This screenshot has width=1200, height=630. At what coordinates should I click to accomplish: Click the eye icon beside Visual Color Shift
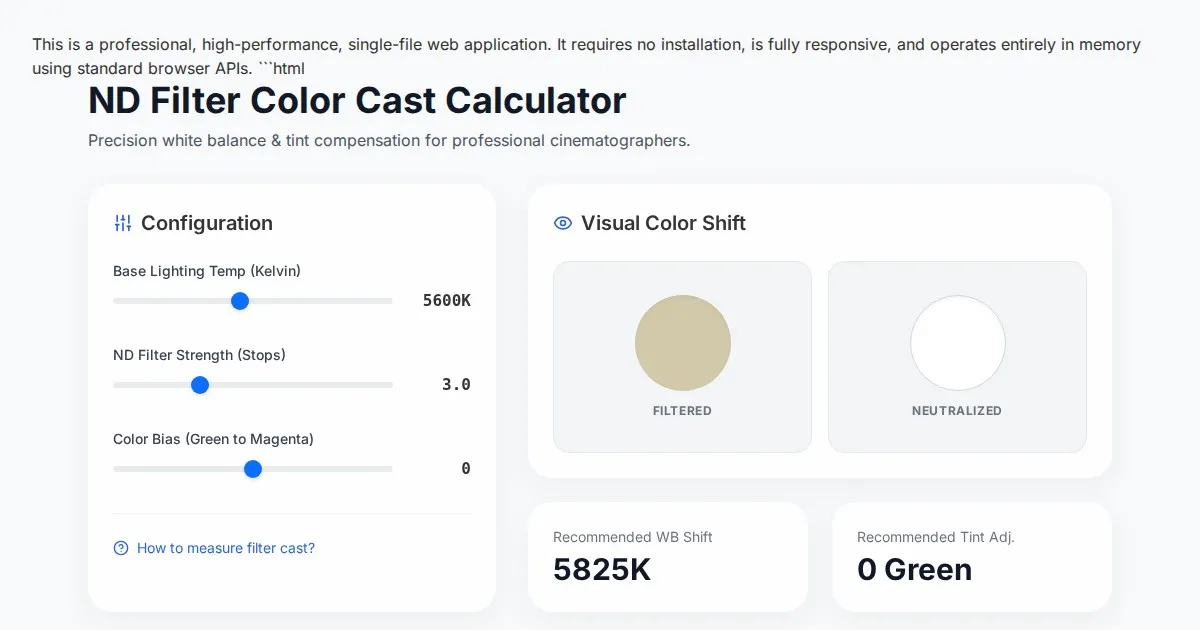click(x=563, y=223)
